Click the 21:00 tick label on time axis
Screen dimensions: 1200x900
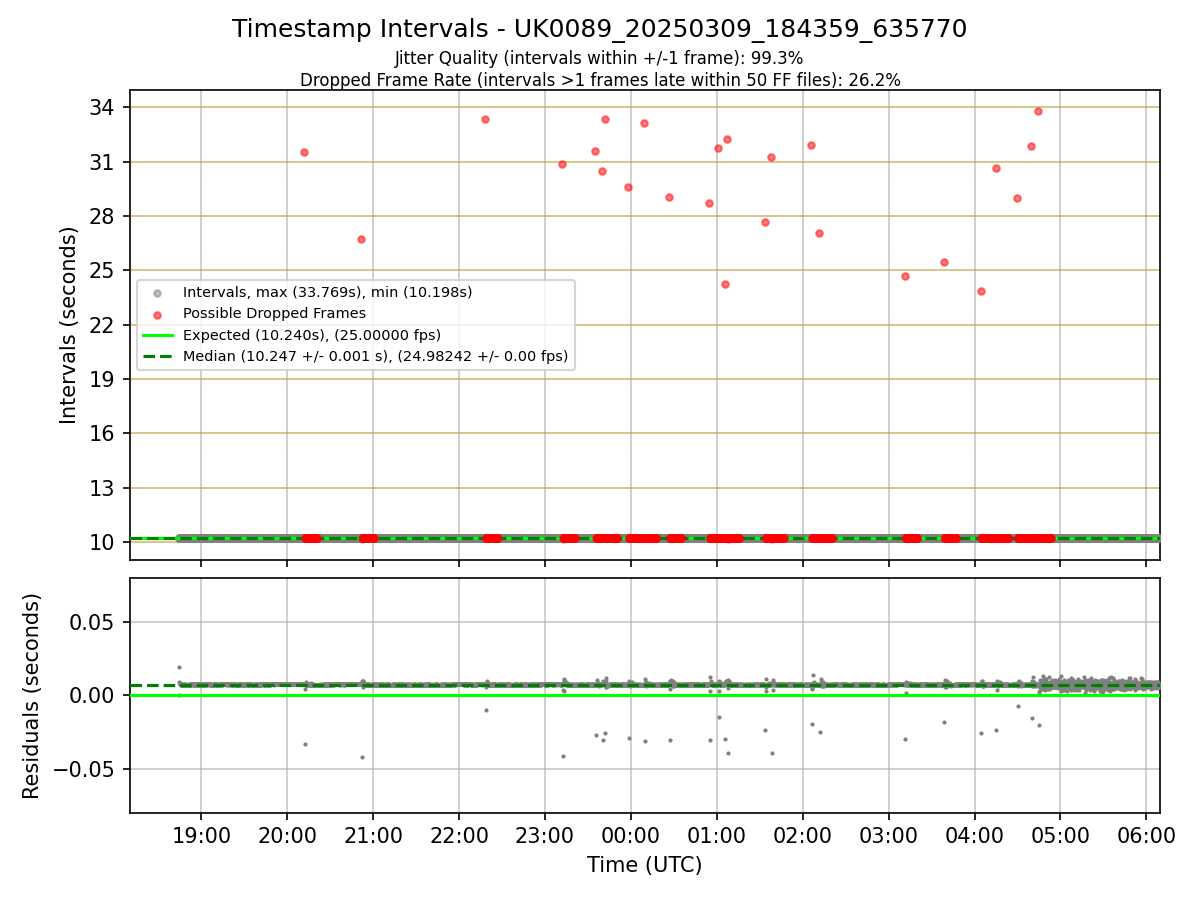coord(373,834)
